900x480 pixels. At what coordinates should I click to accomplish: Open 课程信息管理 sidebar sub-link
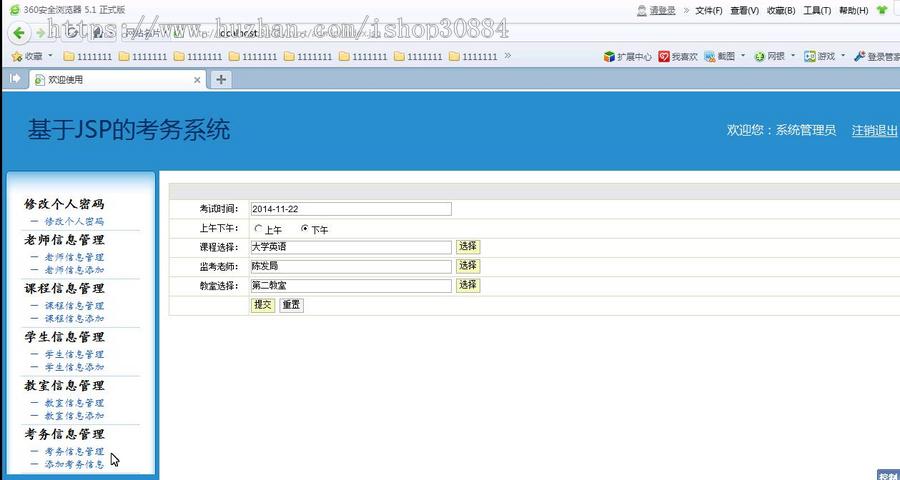click(74, 306)
